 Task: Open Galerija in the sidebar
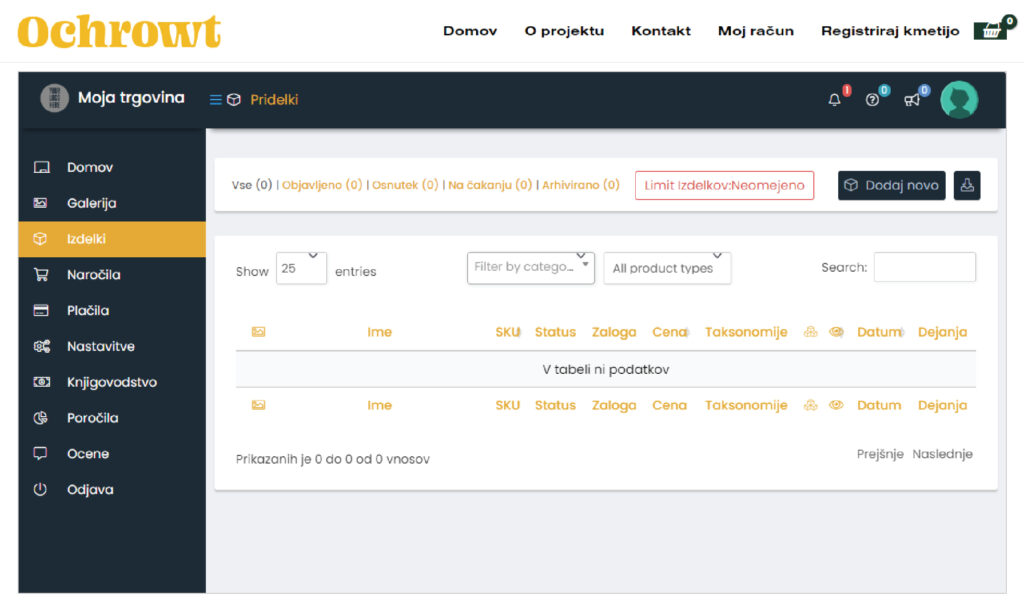[112, 203]
